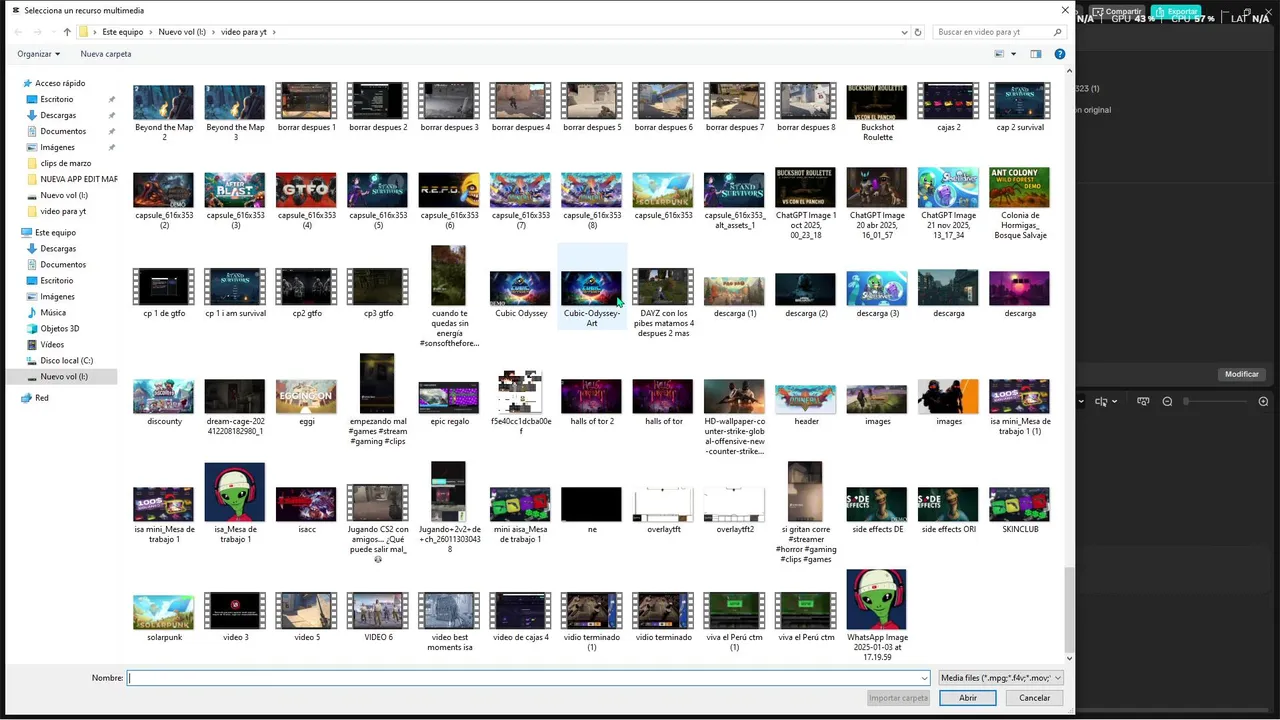Open the recent locations chevron
The width and height of the screenshot is (1280, 720).
point(53,32)
